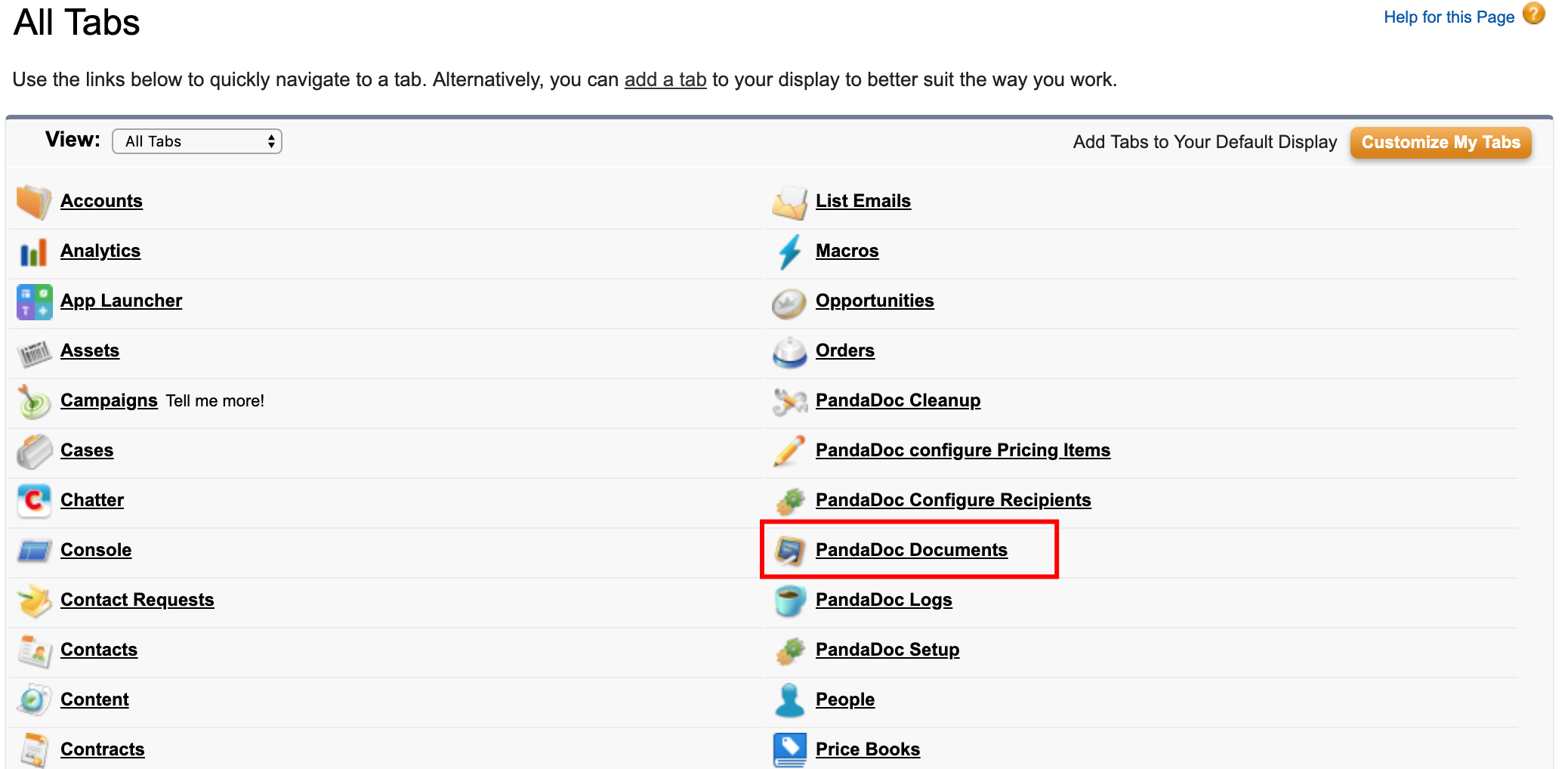The width and height of the screenshot is (1568, 769).
Task: Open the Price Books link
Action: click(868, 749)
